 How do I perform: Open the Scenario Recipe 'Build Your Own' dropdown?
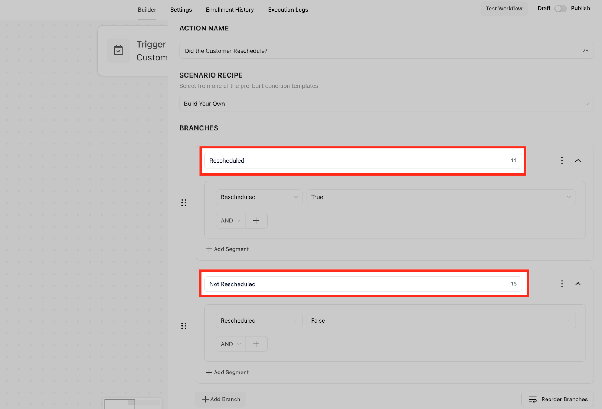[386, 104]
